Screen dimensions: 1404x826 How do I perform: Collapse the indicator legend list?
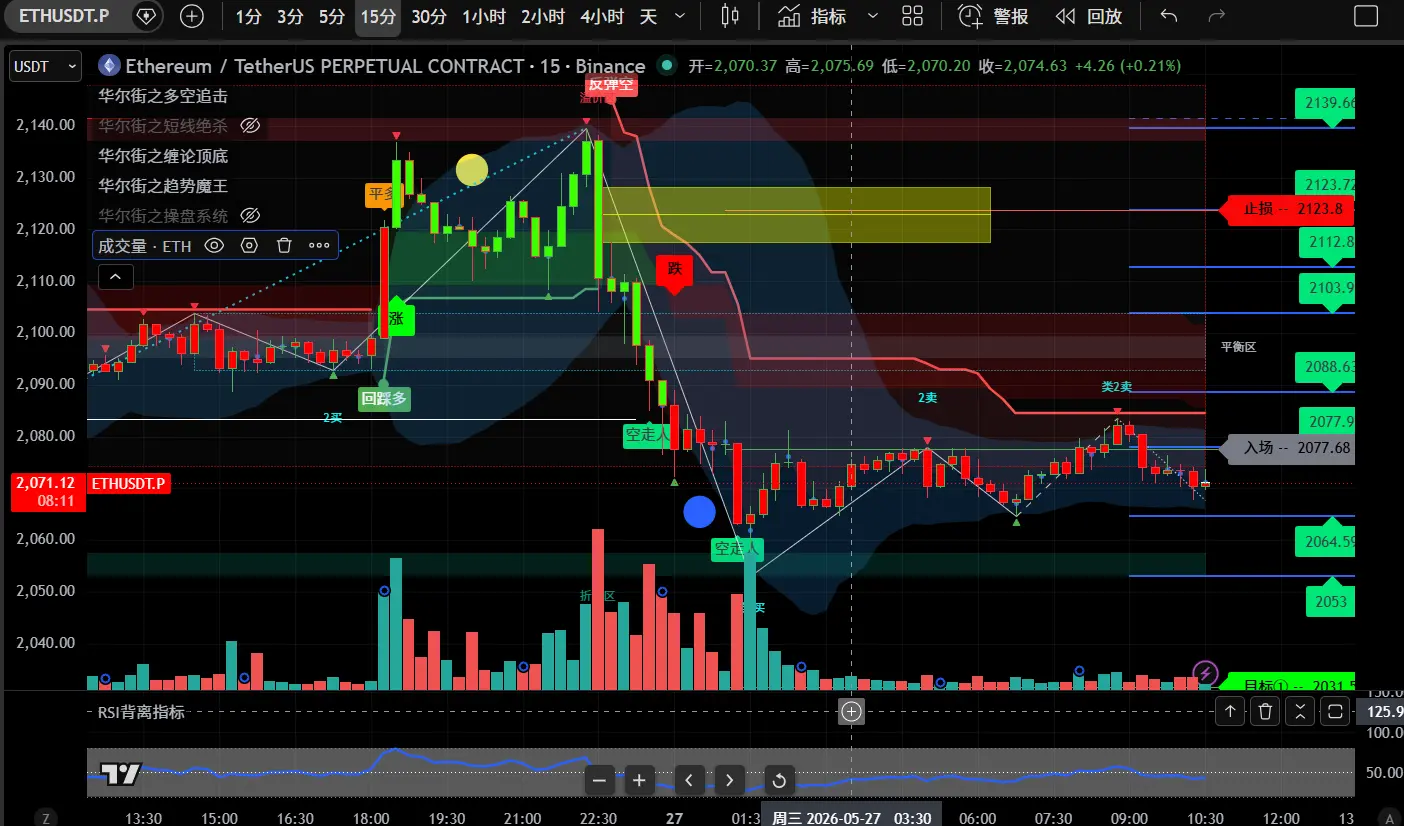115,276
